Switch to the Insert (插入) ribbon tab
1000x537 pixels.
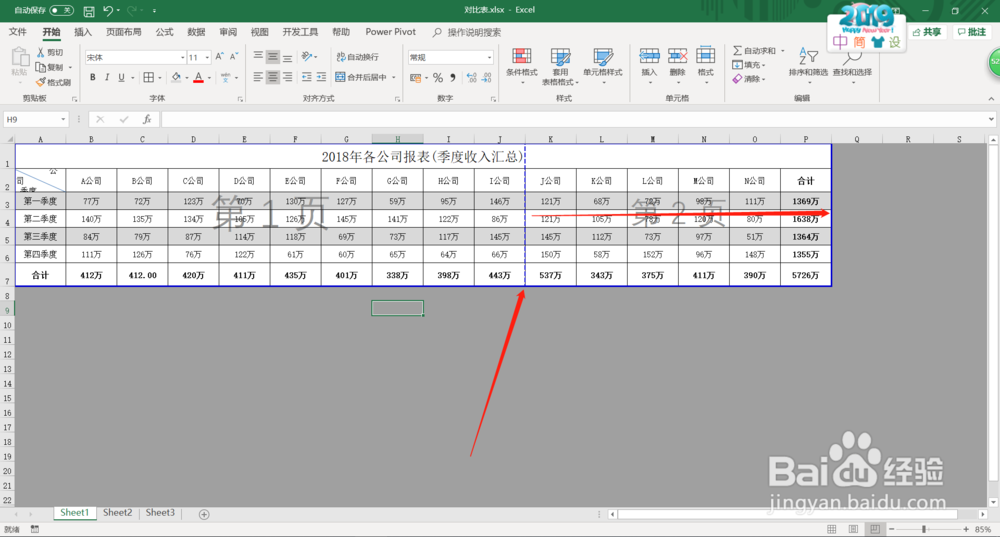click(83, 32)
